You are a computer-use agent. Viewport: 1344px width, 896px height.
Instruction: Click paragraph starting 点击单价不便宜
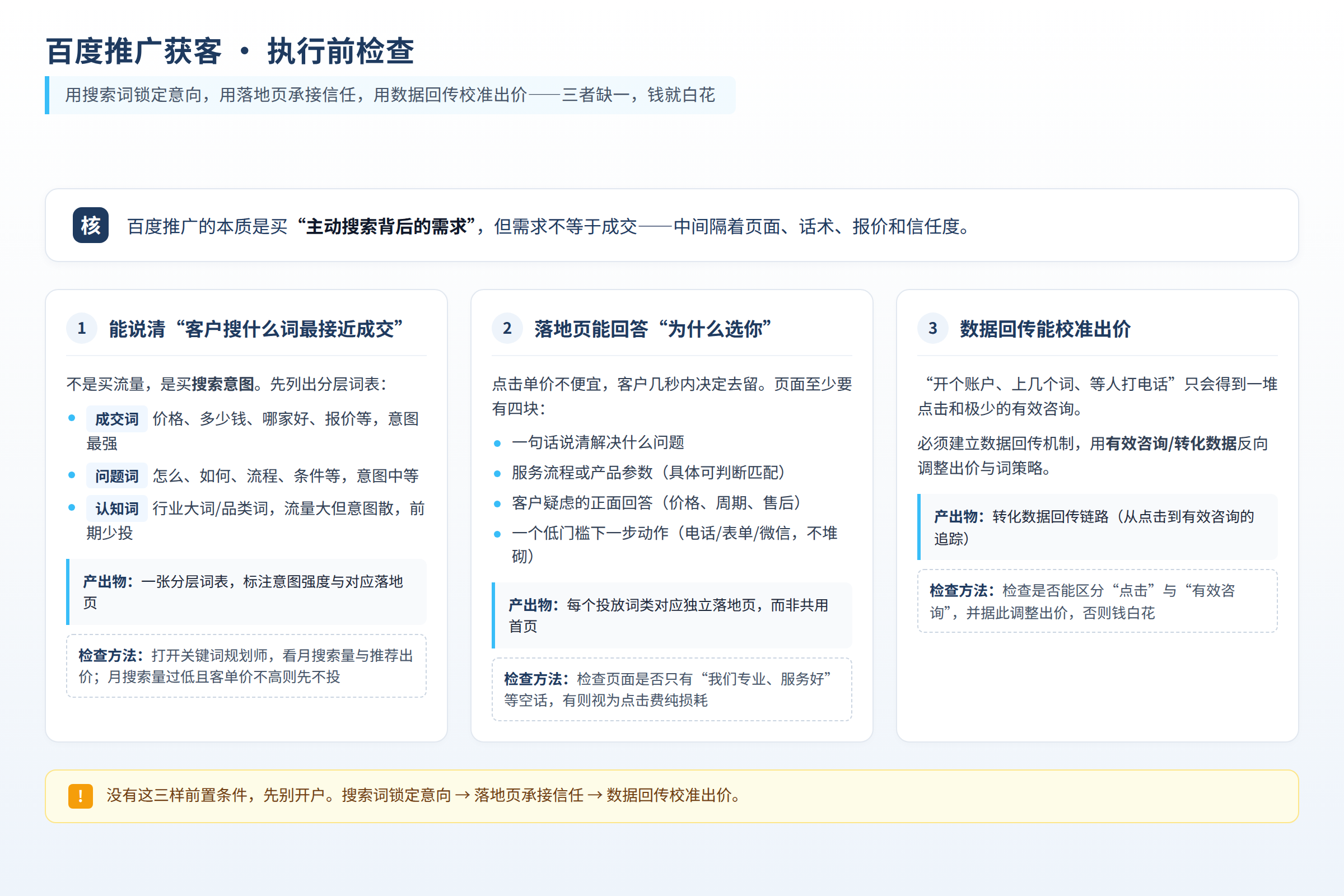click(x=672, y=396)
